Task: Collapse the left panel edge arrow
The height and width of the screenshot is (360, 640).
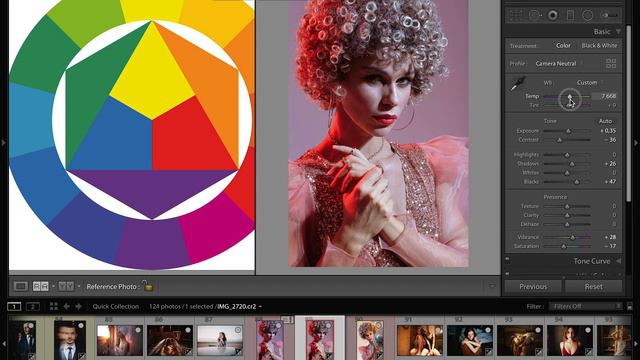Action: (x=3, y=142)
